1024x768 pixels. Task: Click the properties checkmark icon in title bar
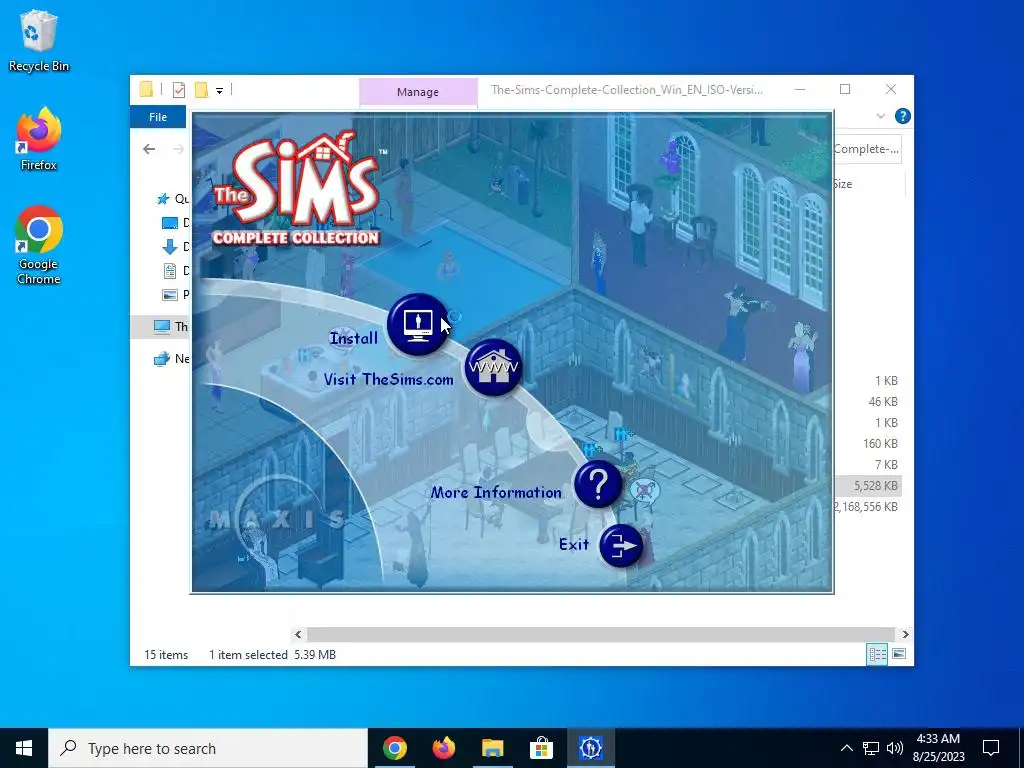coord(179,90)
